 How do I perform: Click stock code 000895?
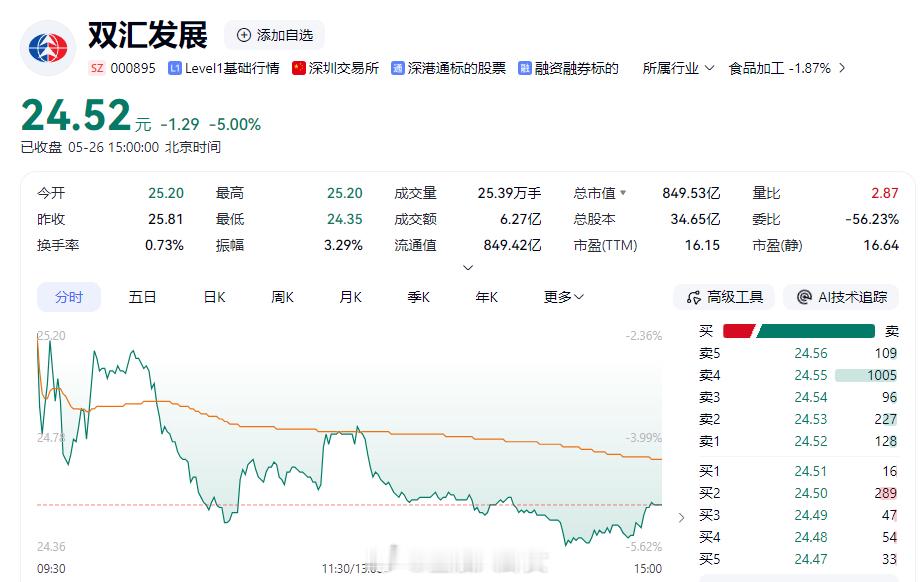point(133,68)
